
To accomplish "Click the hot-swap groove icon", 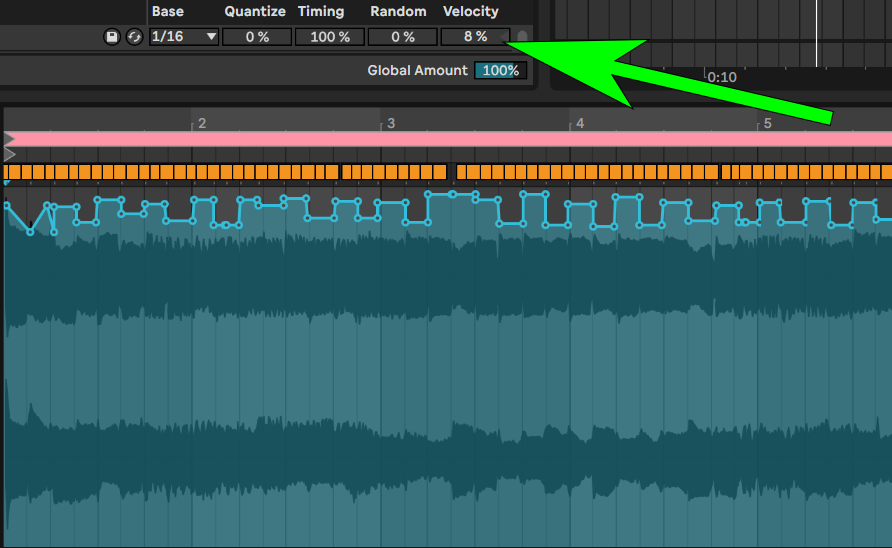I will click(134, 37).
